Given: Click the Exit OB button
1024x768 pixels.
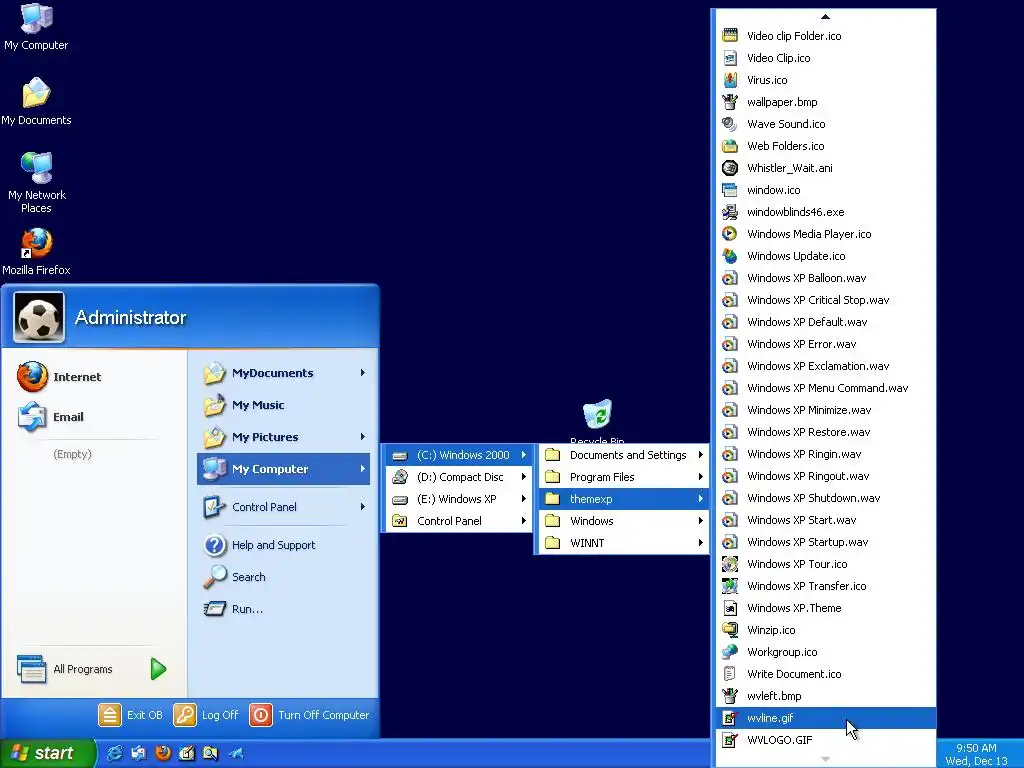Looking at the screenshot, I should click(x=131, y=715).
